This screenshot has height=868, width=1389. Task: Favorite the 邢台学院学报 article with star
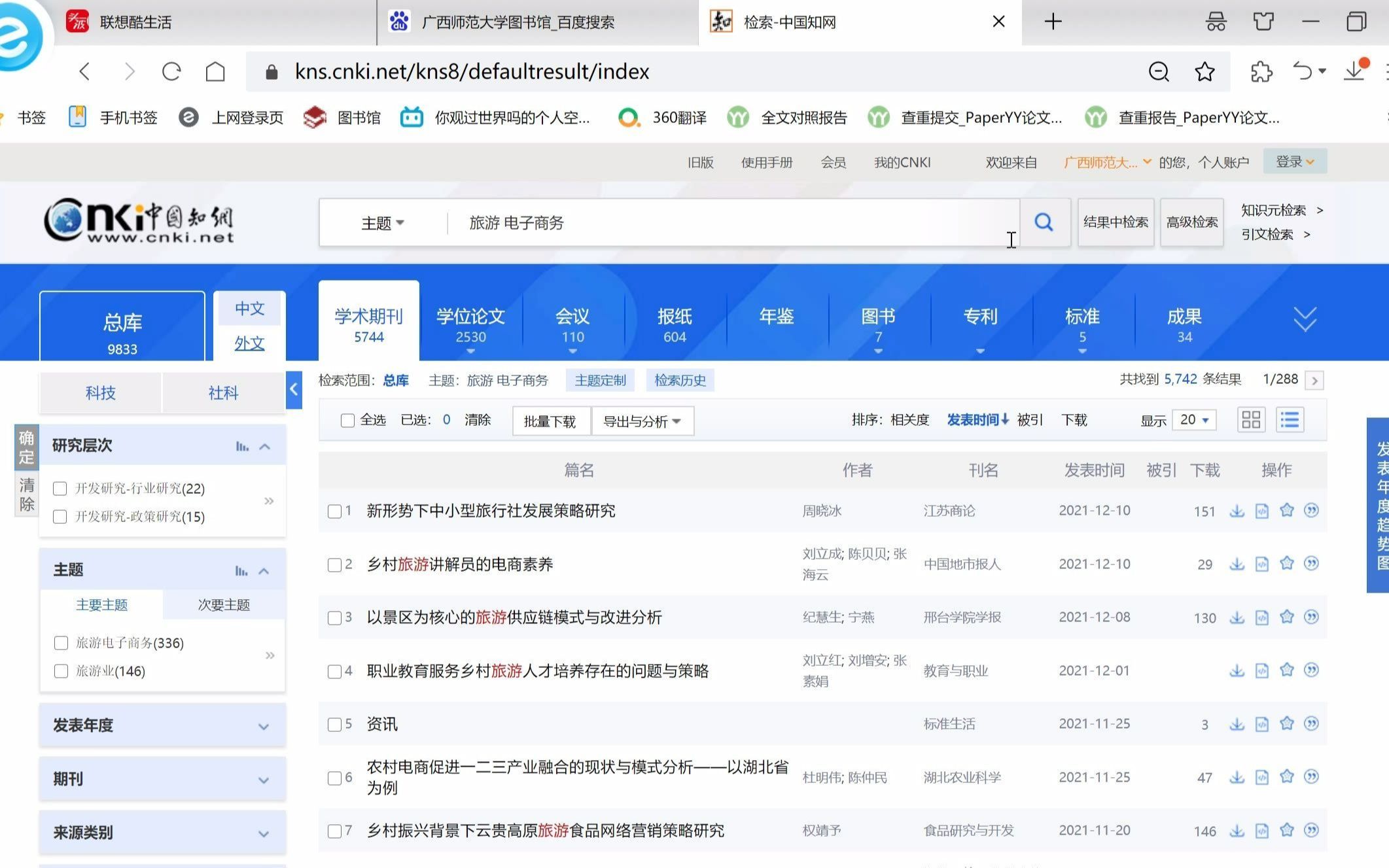coord(1287,617)
